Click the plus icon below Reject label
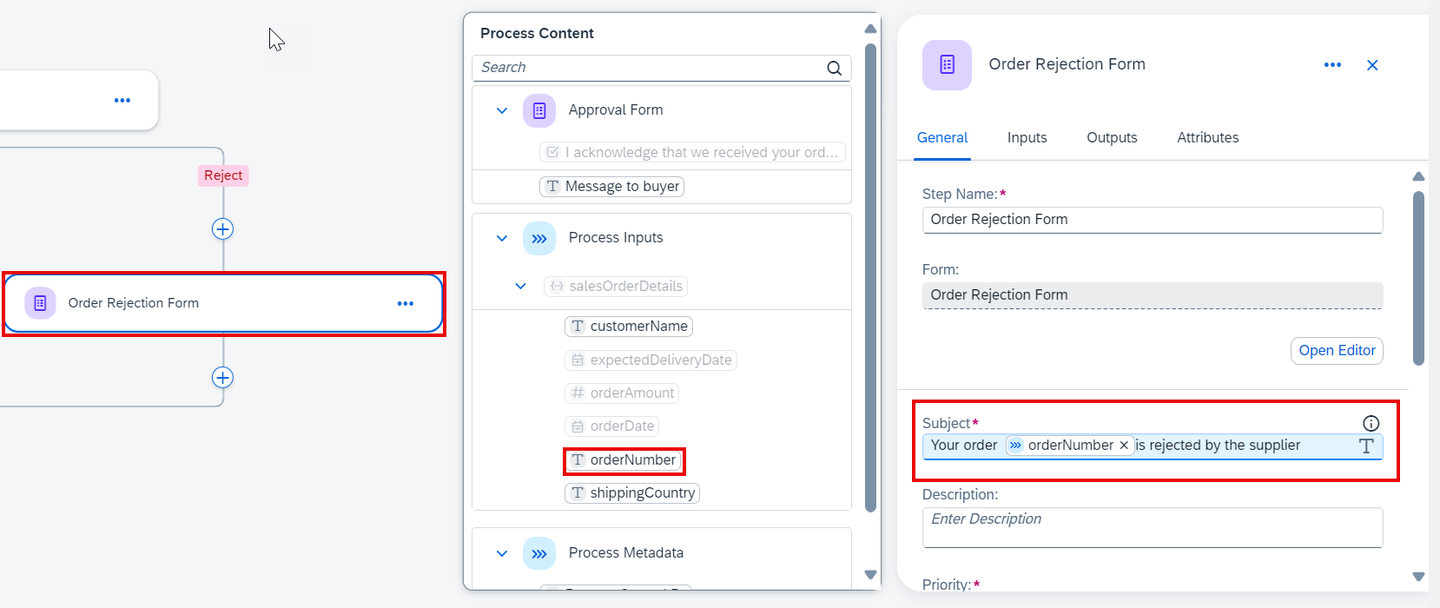This screenshot has width=1440, height=608. (222, 229)
